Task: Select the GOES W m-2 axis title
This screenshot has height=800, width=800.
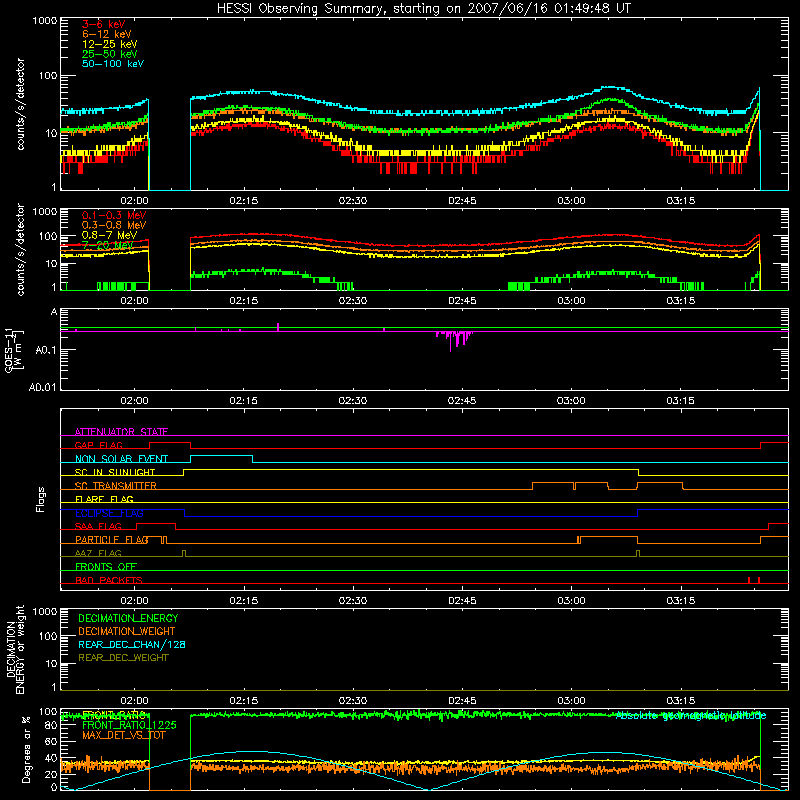Action: [x=13, y=350]
